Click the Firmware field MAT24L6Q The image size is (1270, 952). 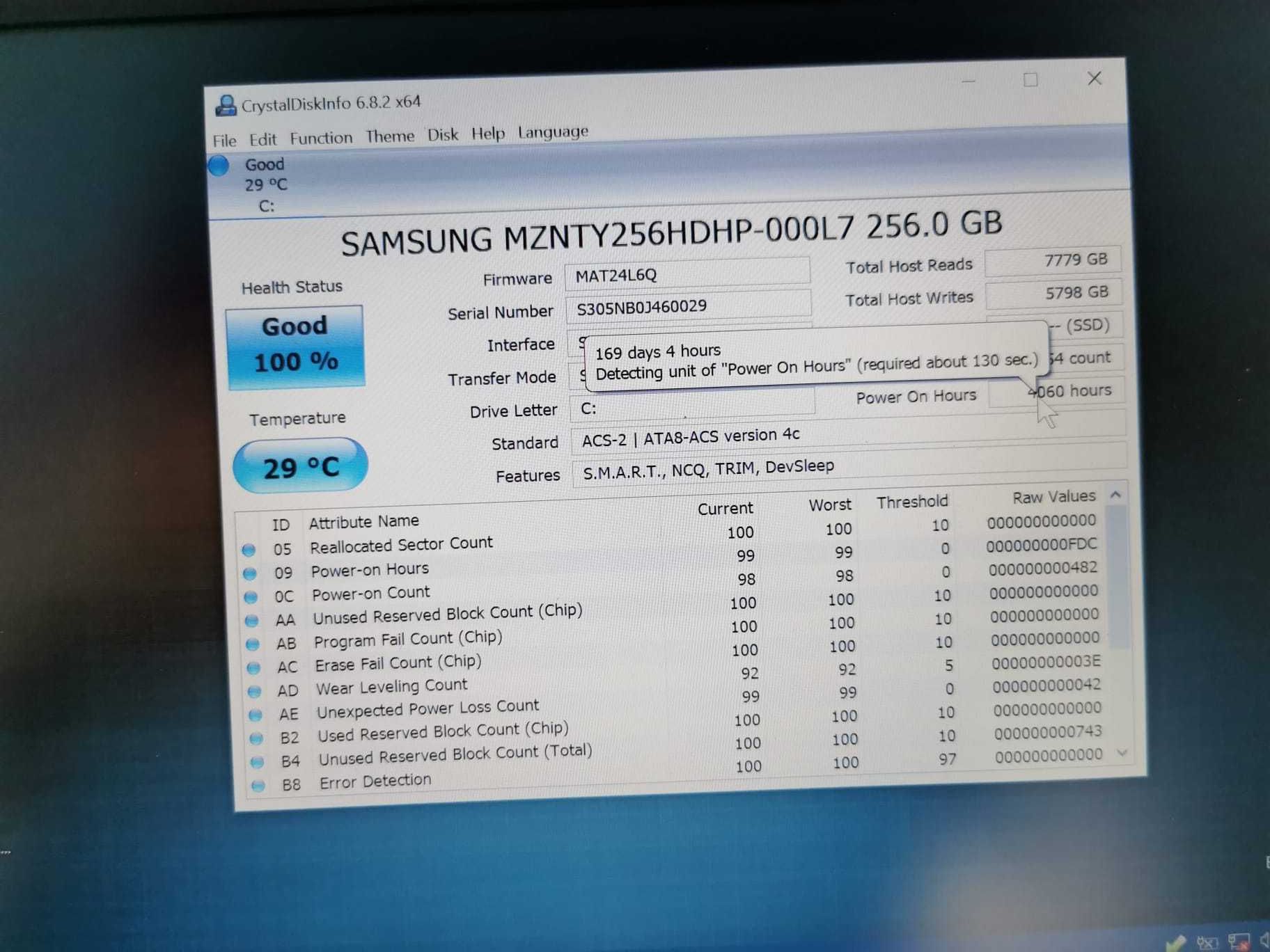[x=687, y=273]
